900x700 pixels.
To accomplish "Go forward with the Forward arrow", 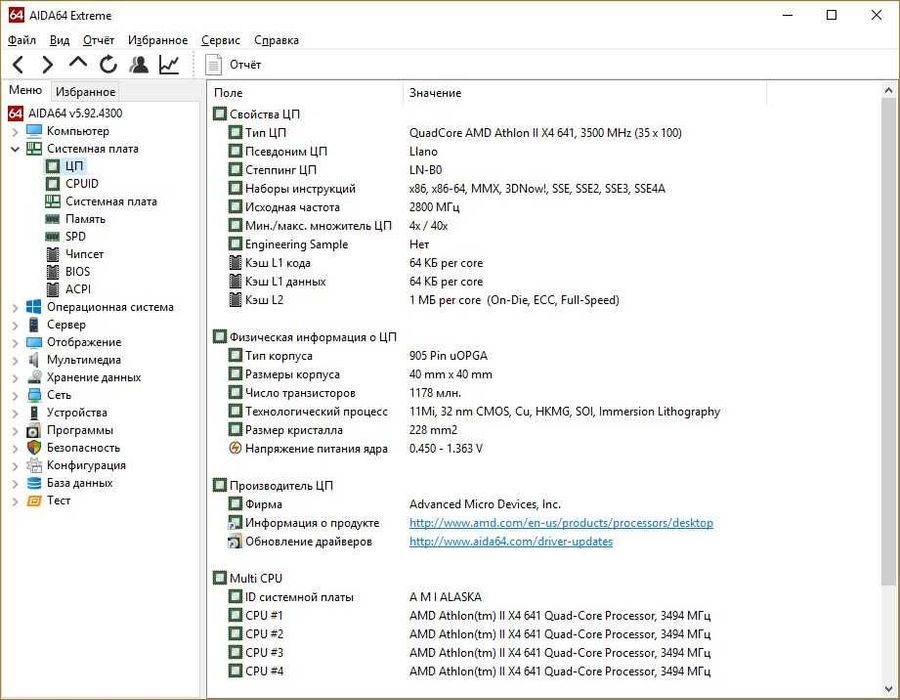I will click(x=48, y=64).
